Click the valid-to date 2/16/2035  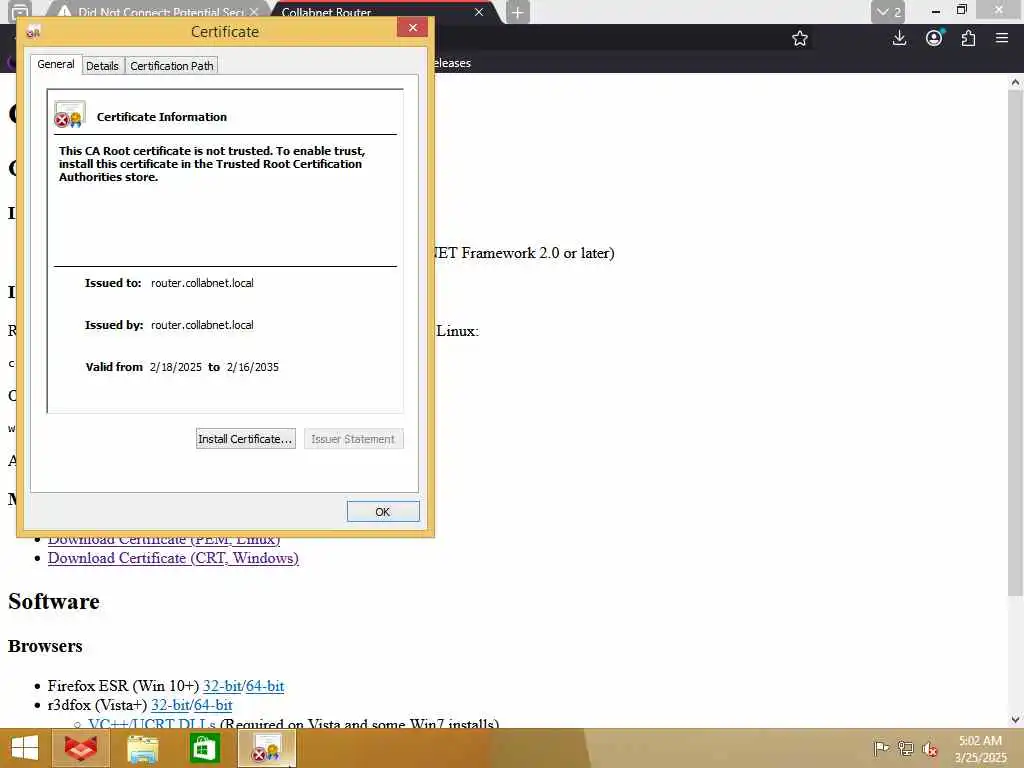click(253, 367)
